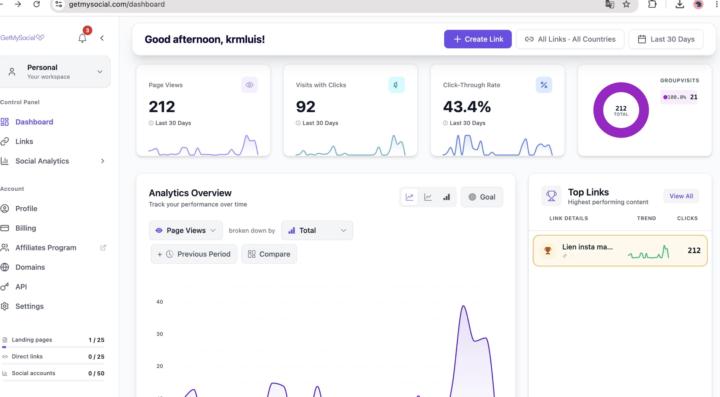Open the Lien insta ma... top link row
This screenshot has width=720, height=397.
point(620,251)
